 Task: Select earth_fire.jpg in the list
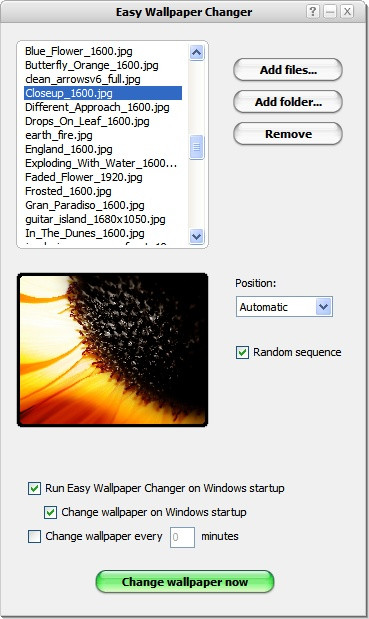tap(103, 135)
